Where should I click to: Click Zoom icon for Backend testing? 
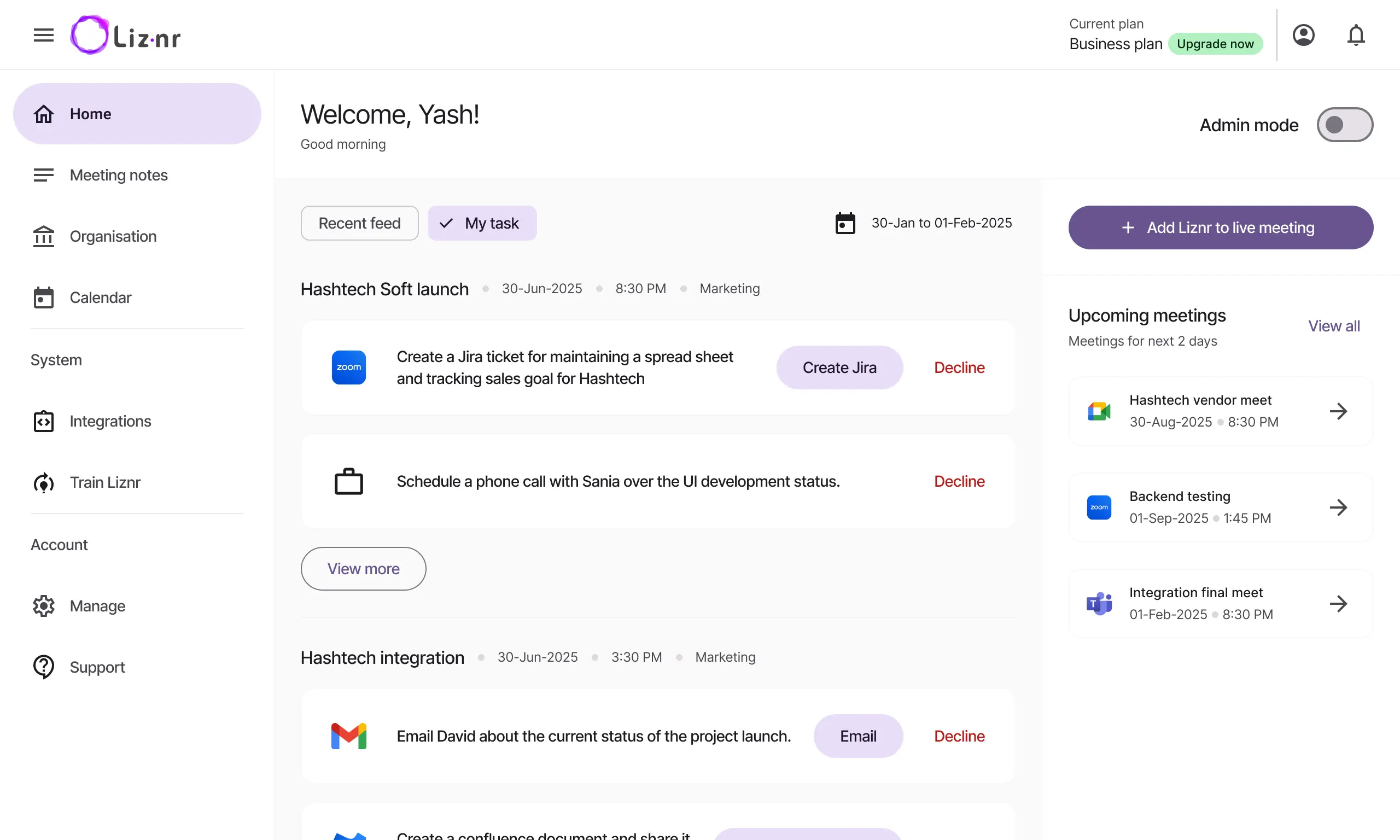(1099, 507)
